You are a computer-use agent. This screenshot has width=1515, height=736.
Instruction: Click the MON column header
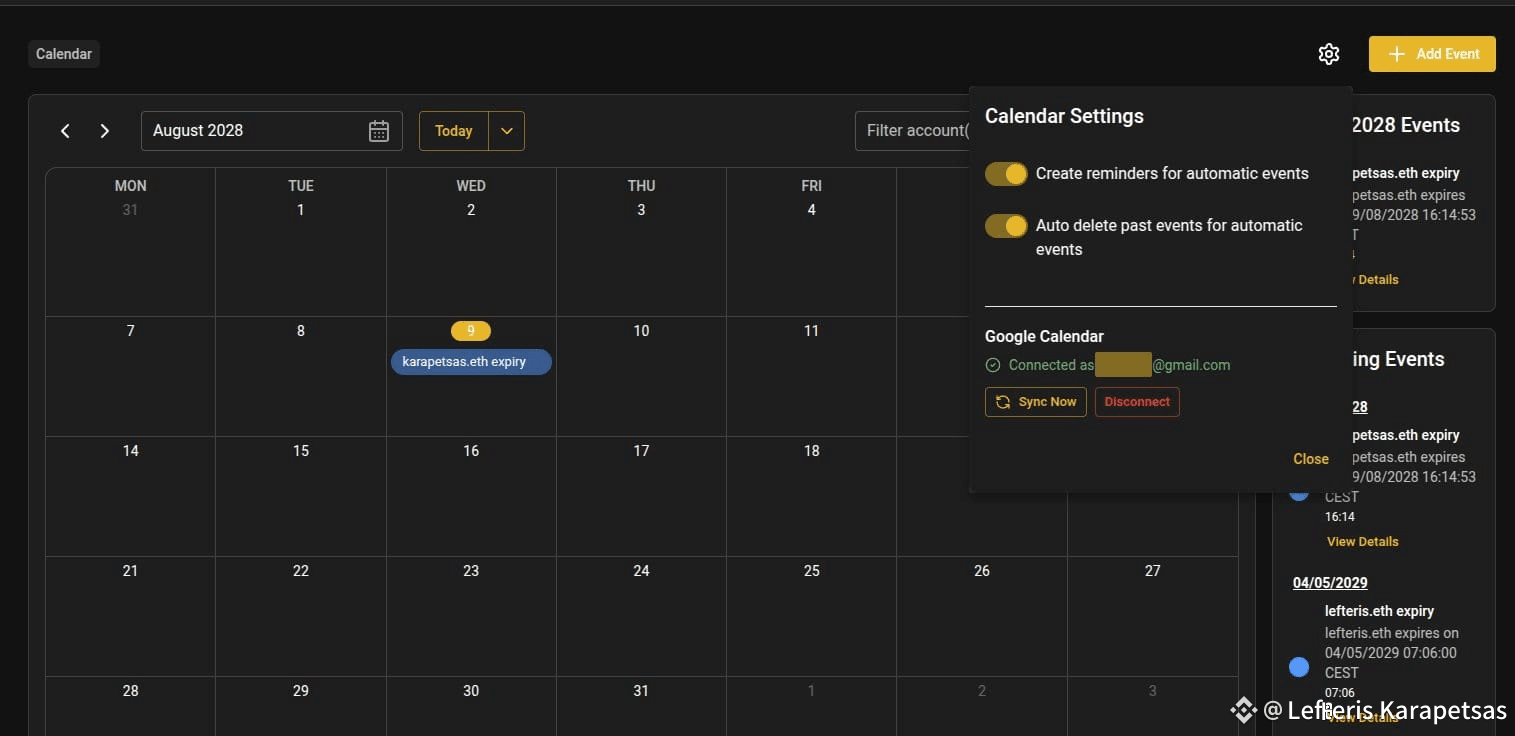[130, 186]
